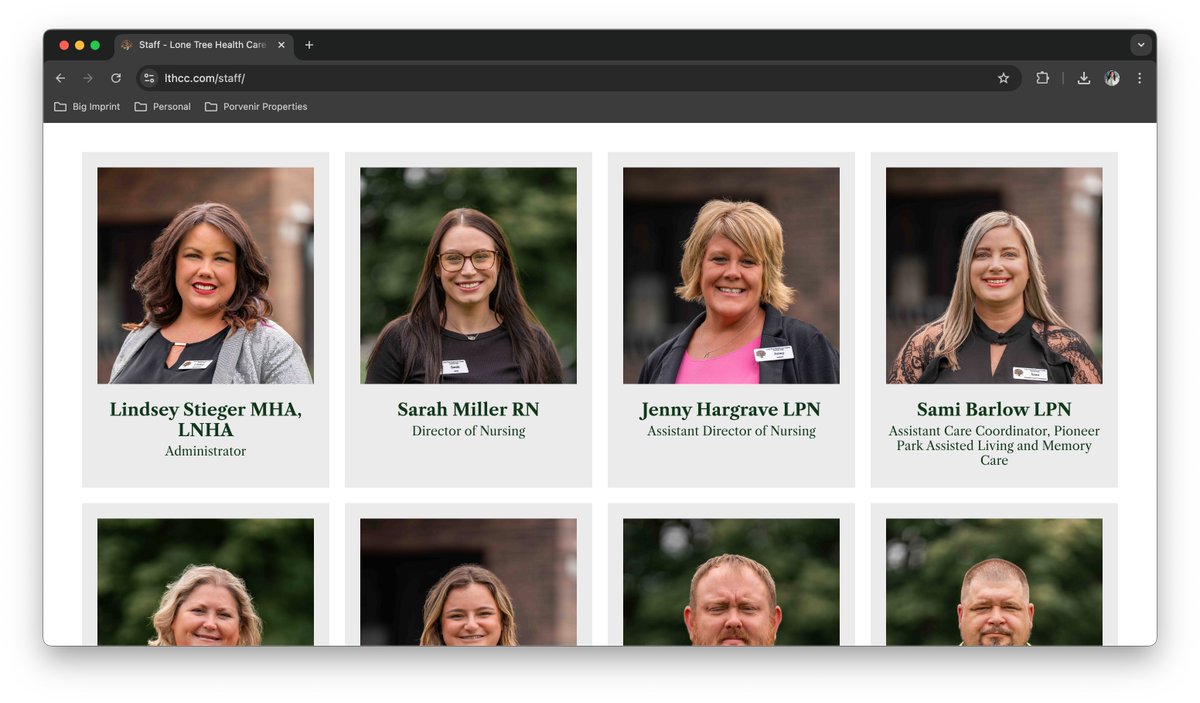Click the Director of Nursing title
The width and height of the screenshot is (1200, 703).
point(468,431)
